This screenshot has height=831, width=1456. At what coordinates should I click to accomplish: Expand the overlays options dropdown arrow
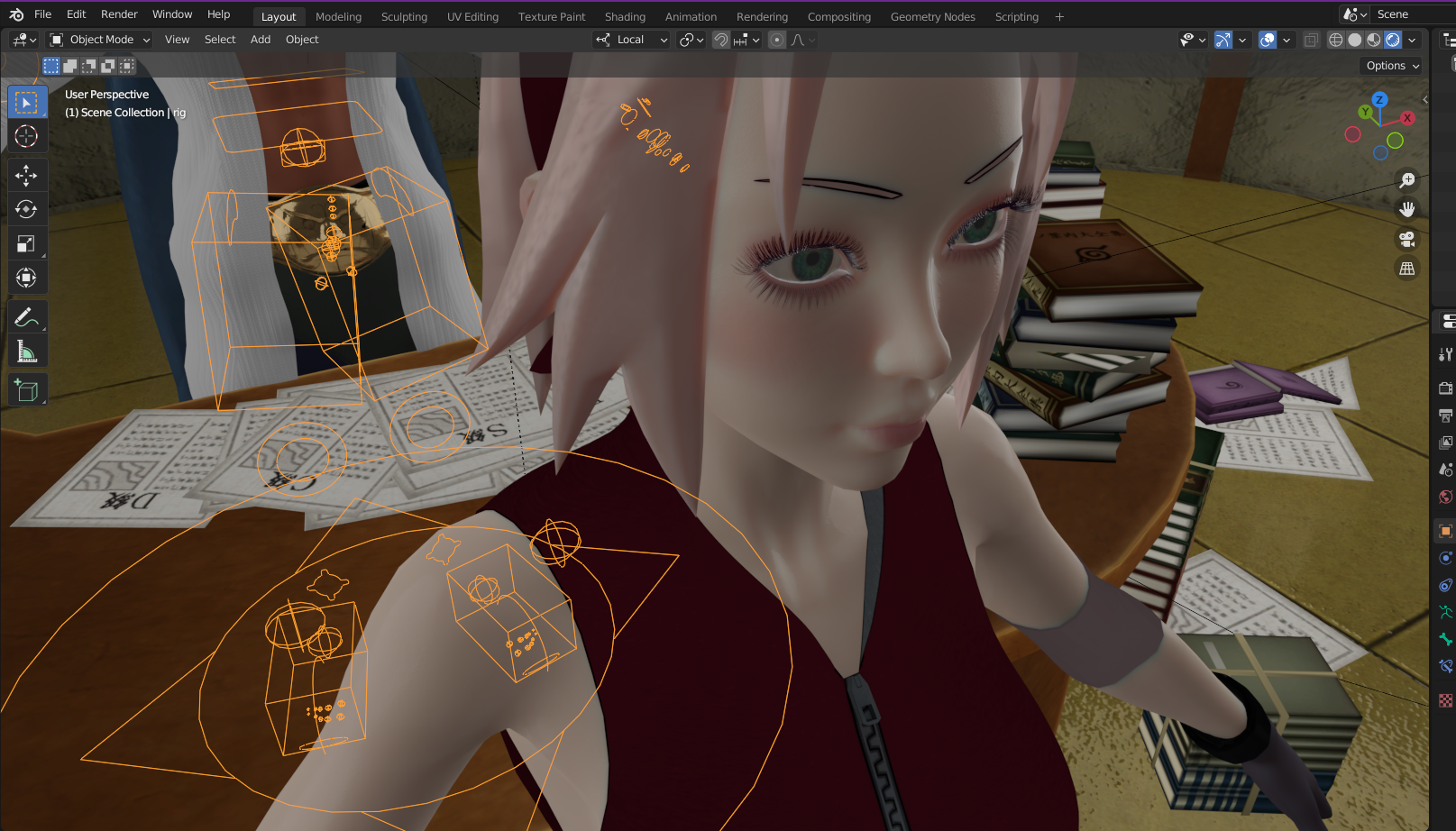pyautogui.click(x=1287, y=40)
